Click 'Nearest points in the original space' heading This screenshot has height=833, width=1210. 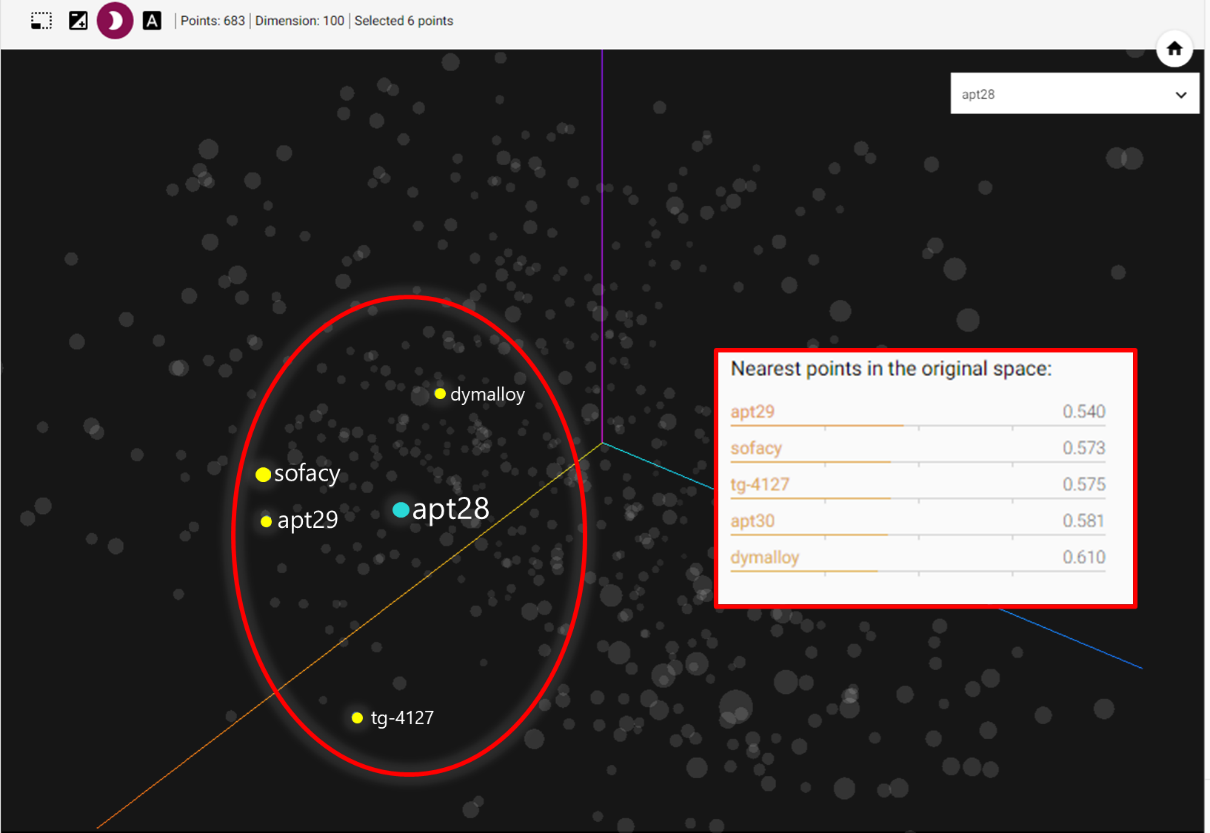[x=891, y=369]
